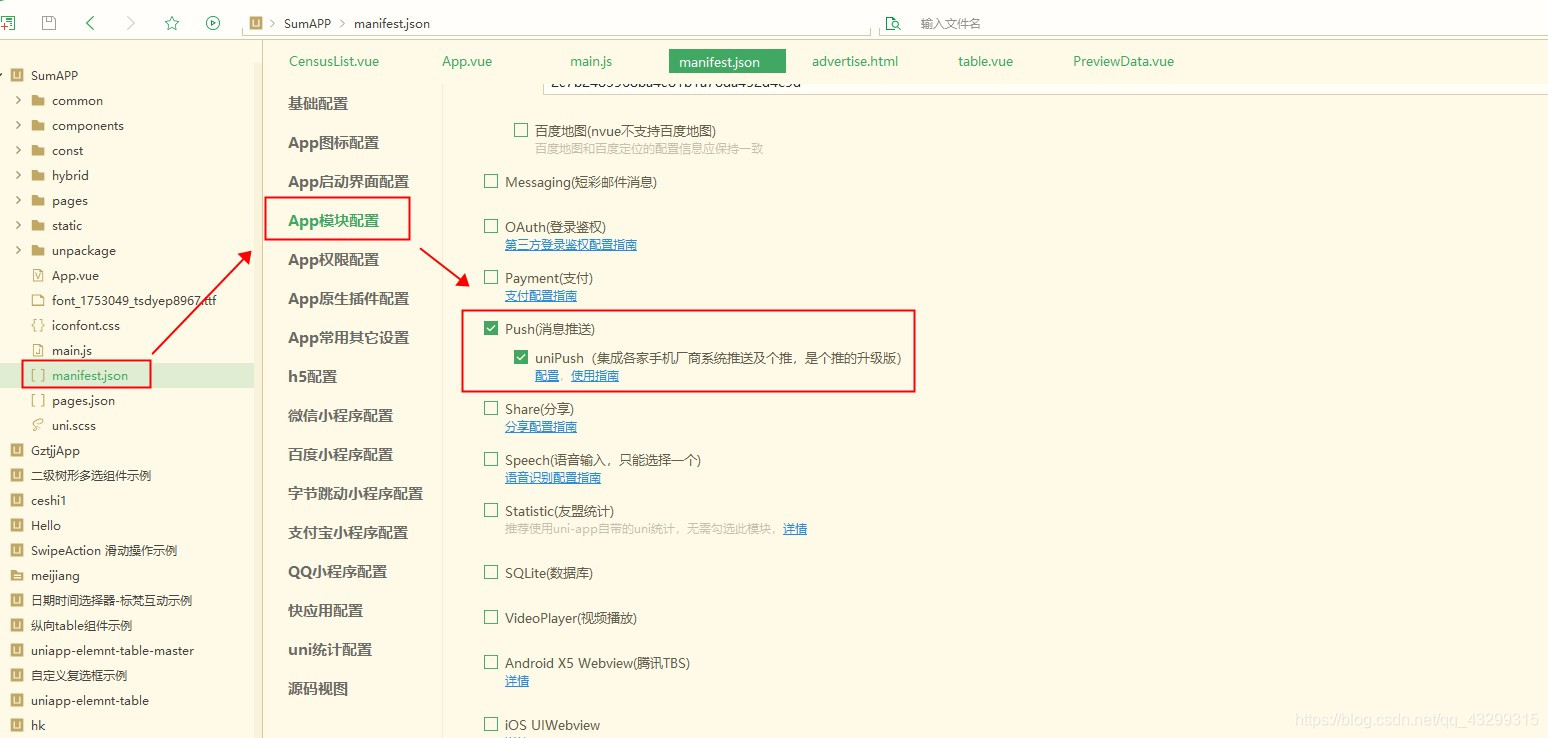The height and width of the screenshot is (738, 1548).
Task: Click the ceshi1 project icon
Action: 16,500
